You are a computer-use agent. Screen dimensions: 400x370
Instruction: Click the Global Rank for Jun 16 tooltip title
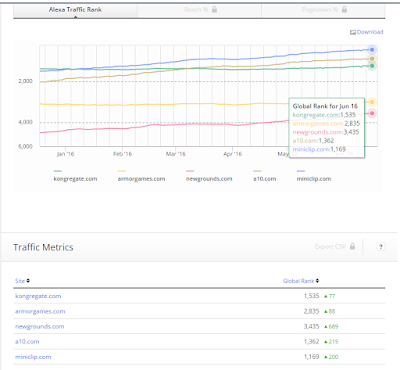click(x=325, y=106)
